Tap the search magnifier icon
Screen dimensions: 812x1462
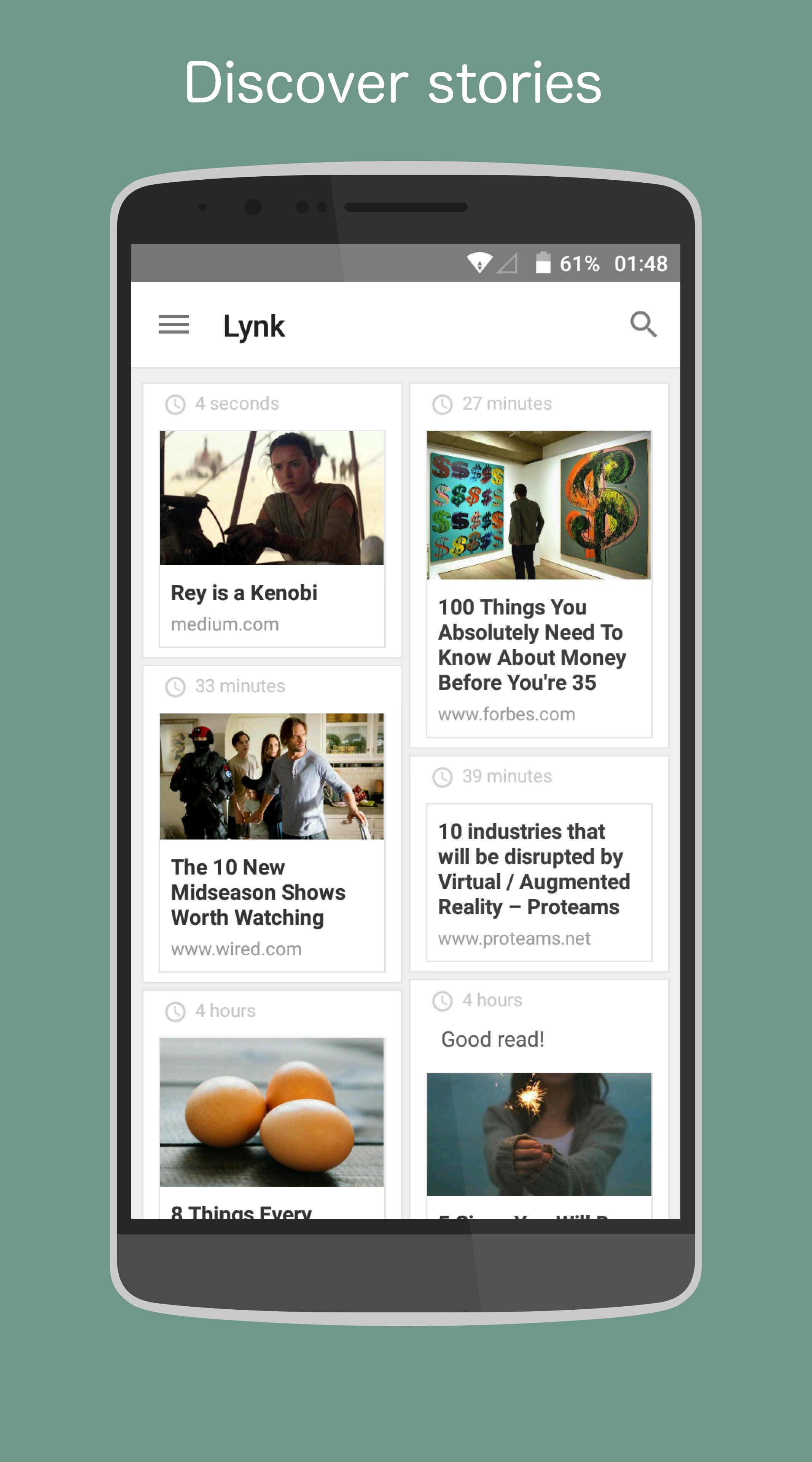(x=643, y=325)
